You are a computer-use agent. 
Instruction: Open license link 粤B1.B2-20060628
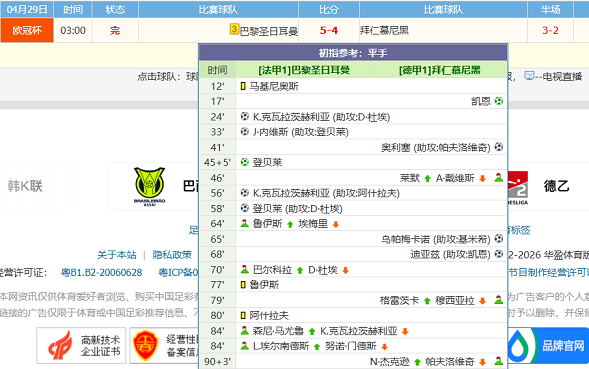point(101,272)
